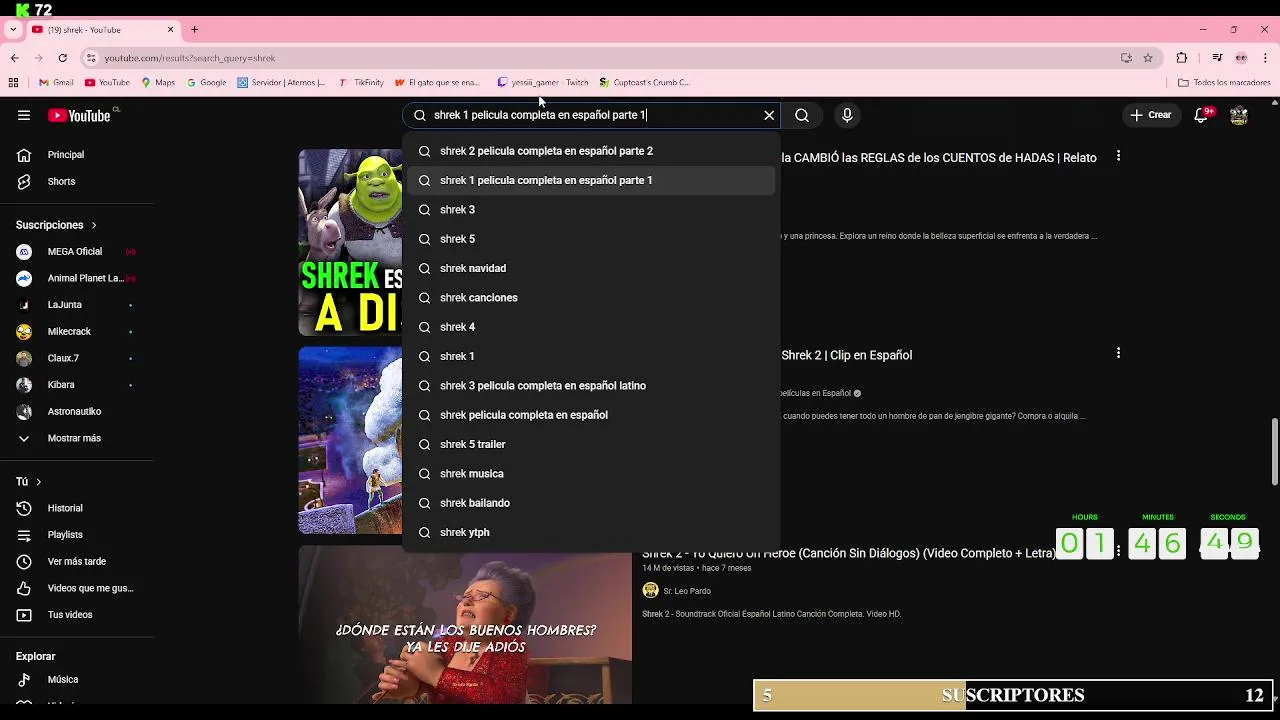Open the Chrome three-dot menu
The width and height of the screenshot is (1280, 720).
[1266, 58]
